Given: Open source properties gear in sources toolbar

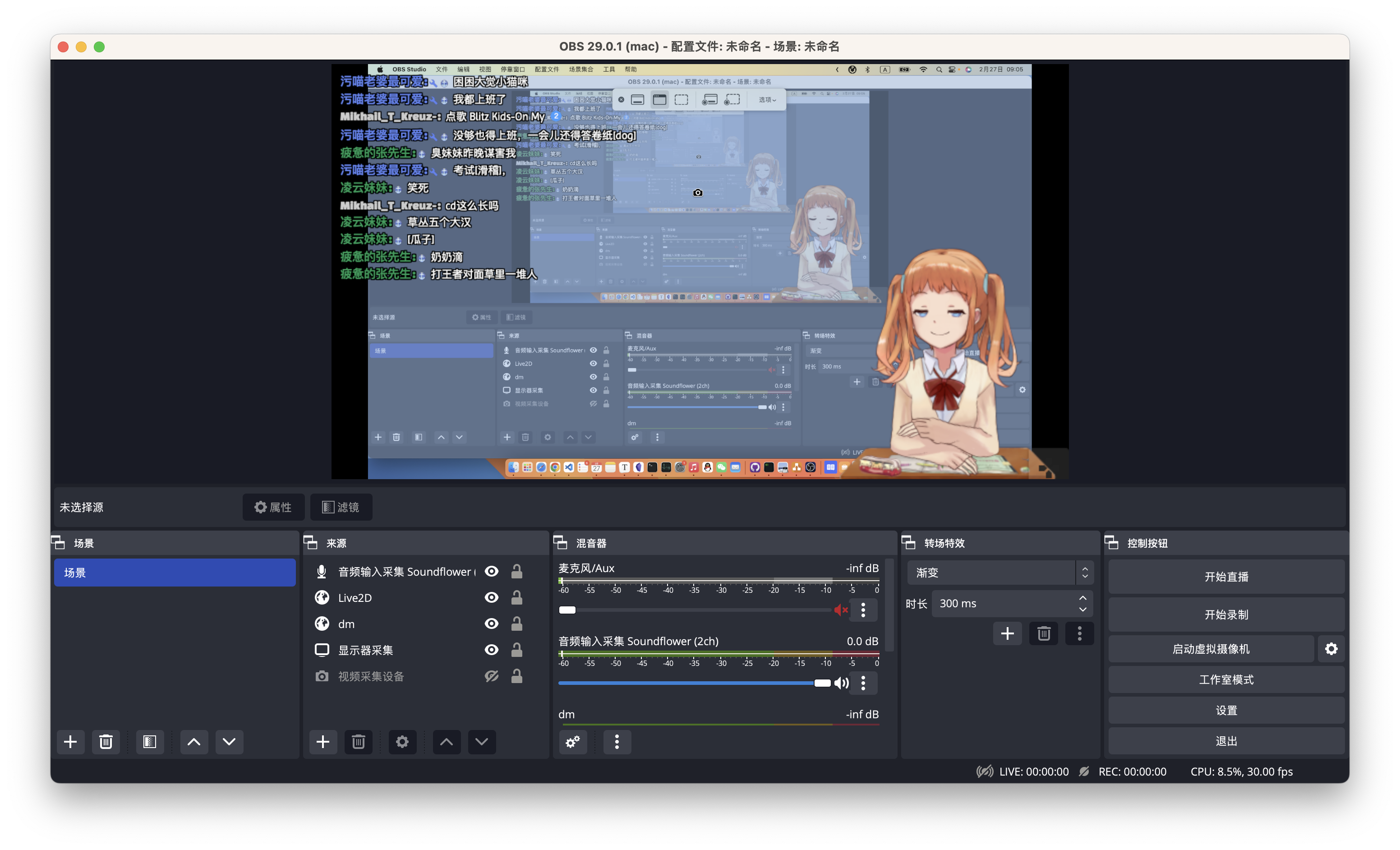Looking at the screenshot, I should (402, 741).
